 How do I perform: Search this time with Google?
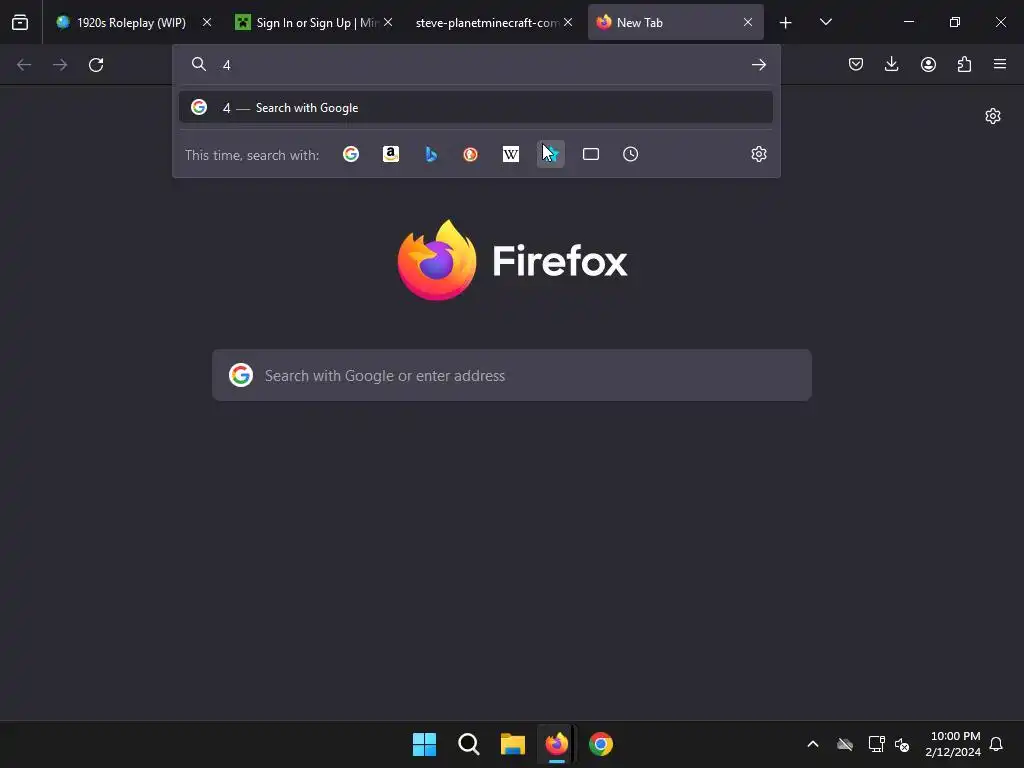pyautogui.click(x=351, y=154)
